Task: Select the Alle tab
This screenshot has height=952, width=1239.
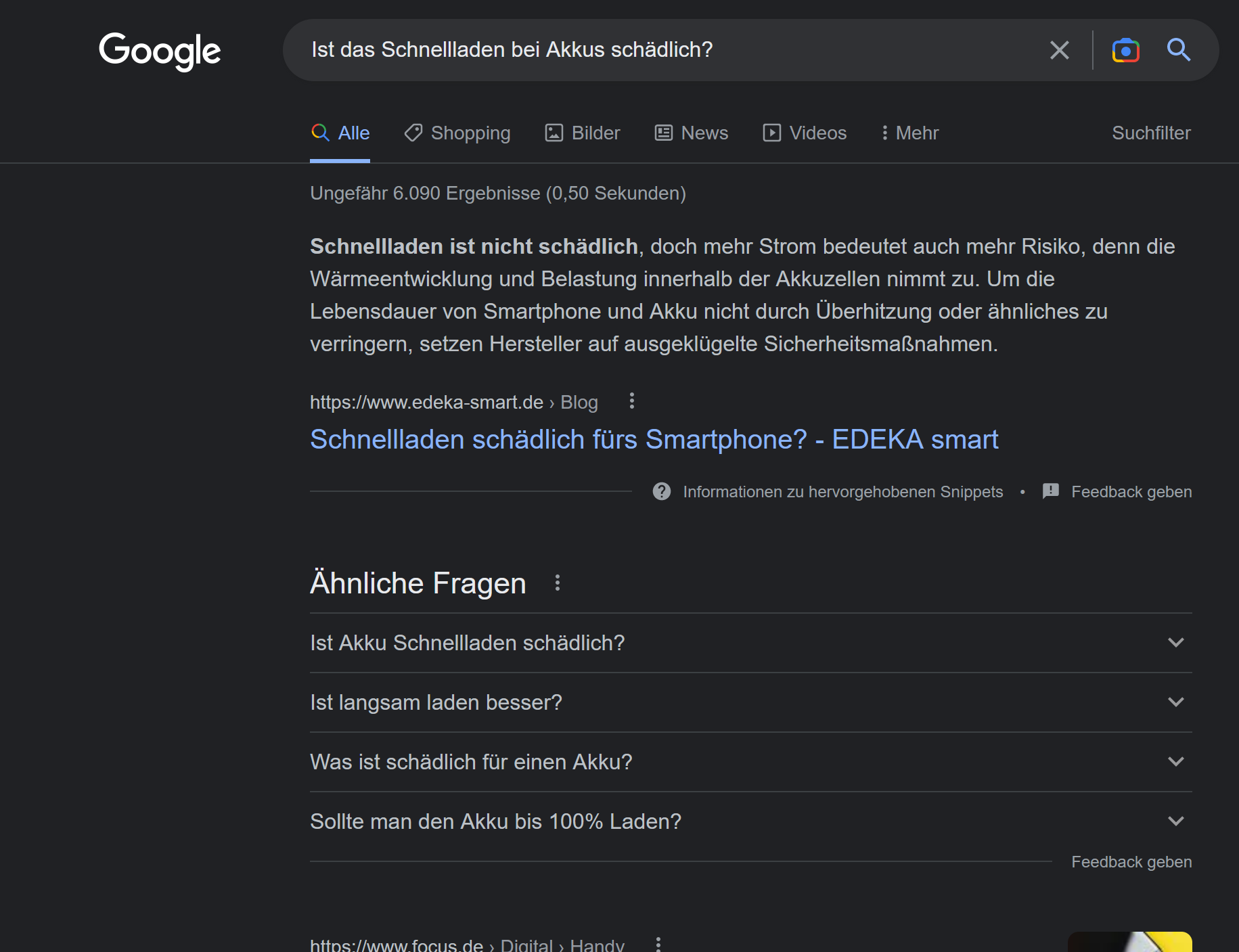Action: [340, 133]
